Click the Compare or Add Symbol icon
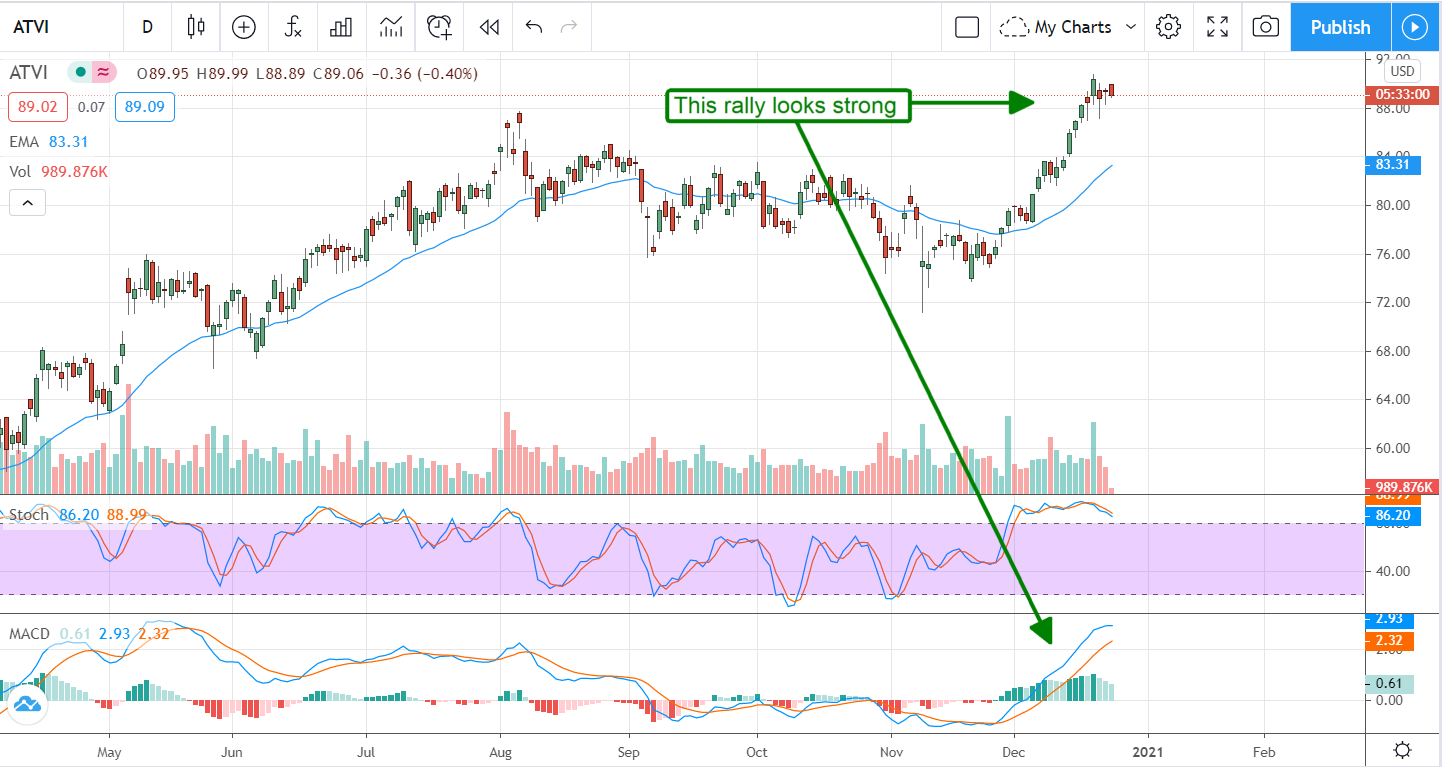Viewport: 1442px width, 767px height. pos(244,27)
